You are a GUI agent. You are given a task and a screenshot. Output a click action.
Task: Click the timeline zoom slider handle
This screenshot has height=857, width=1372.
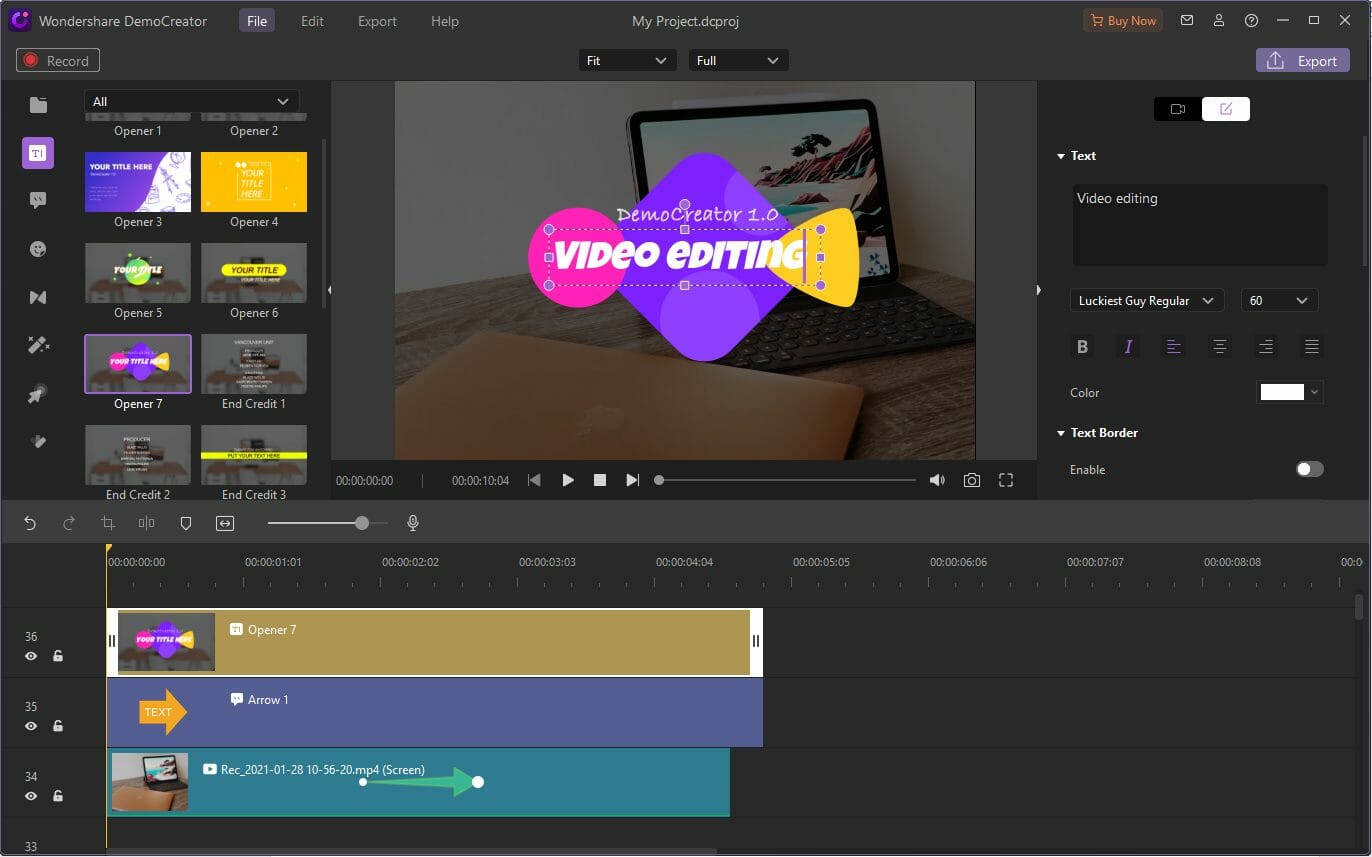pos(362,523)
